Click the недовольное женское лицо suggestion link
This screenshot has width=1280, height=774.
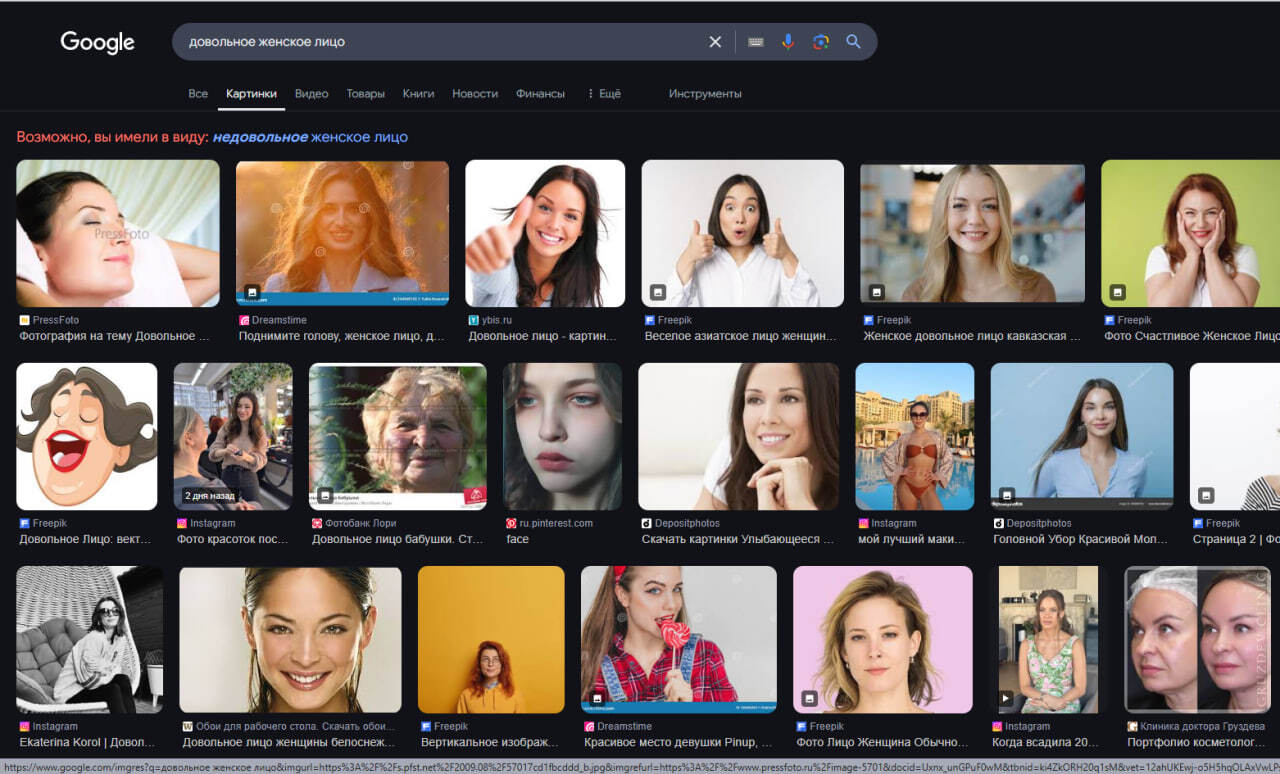click(310, 137)
